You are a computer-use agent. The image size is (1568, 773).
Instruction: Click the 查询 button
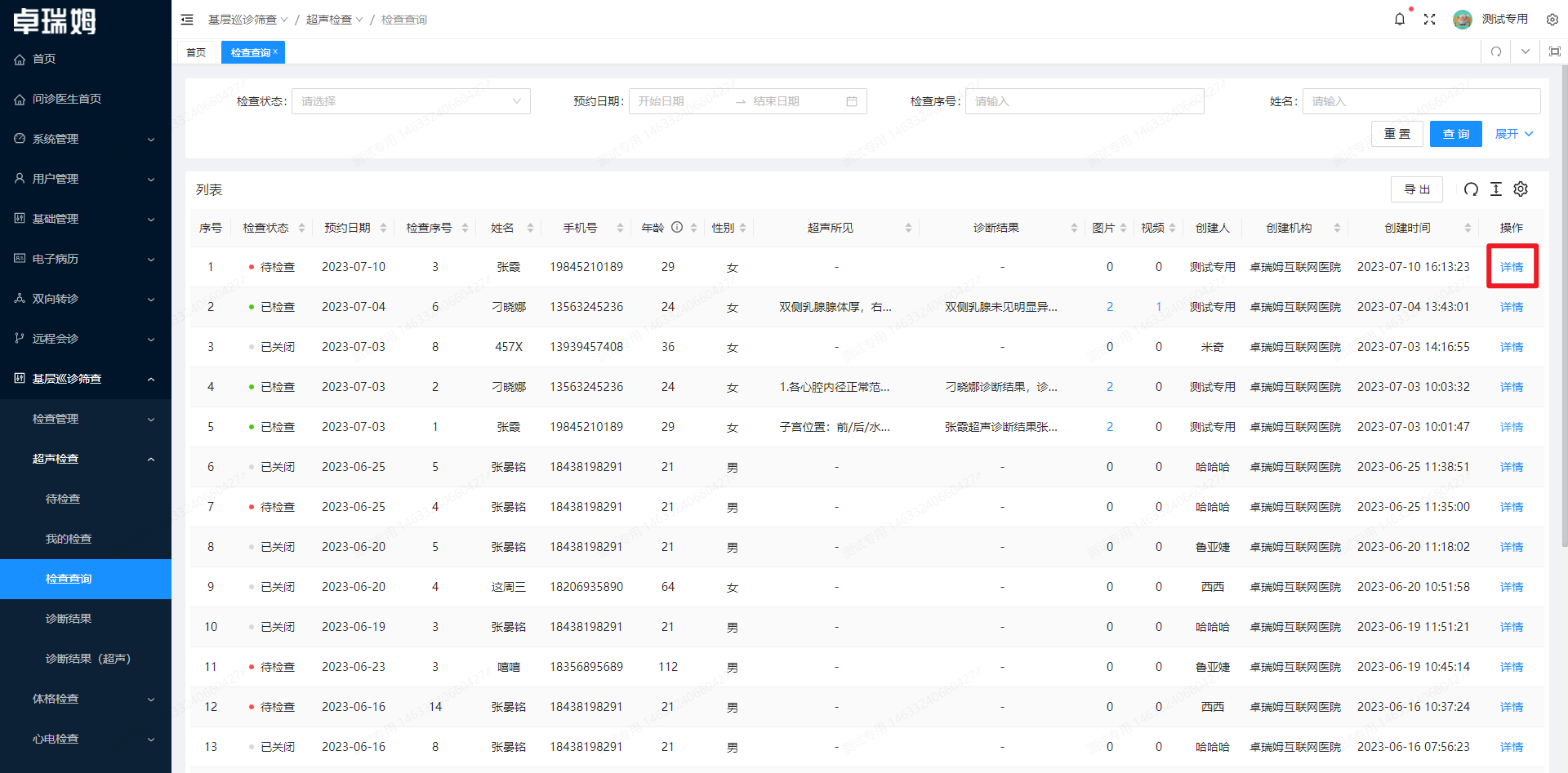coord(1455,134)
